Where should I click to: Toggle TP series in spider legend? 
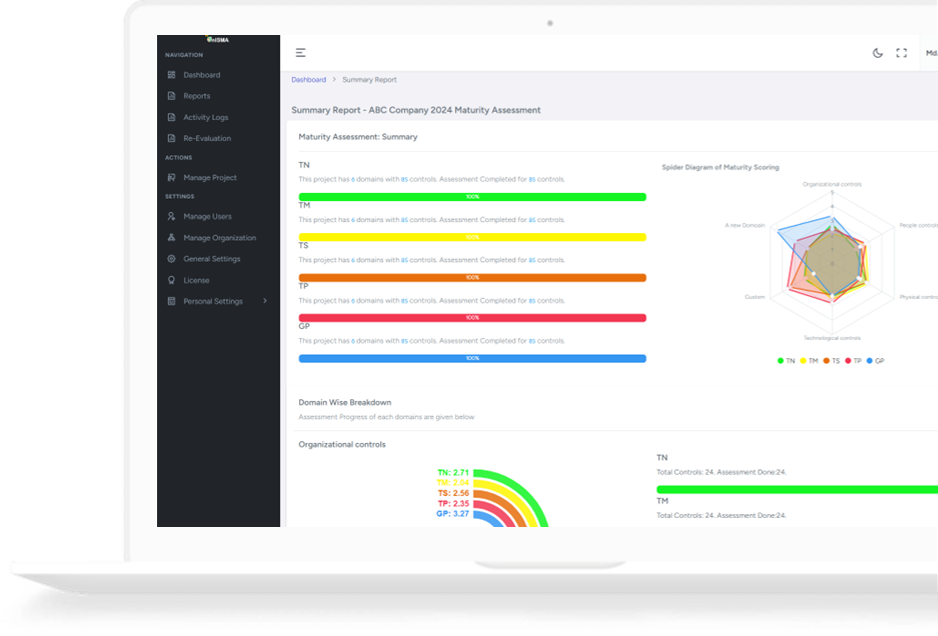tap(853, 361)
